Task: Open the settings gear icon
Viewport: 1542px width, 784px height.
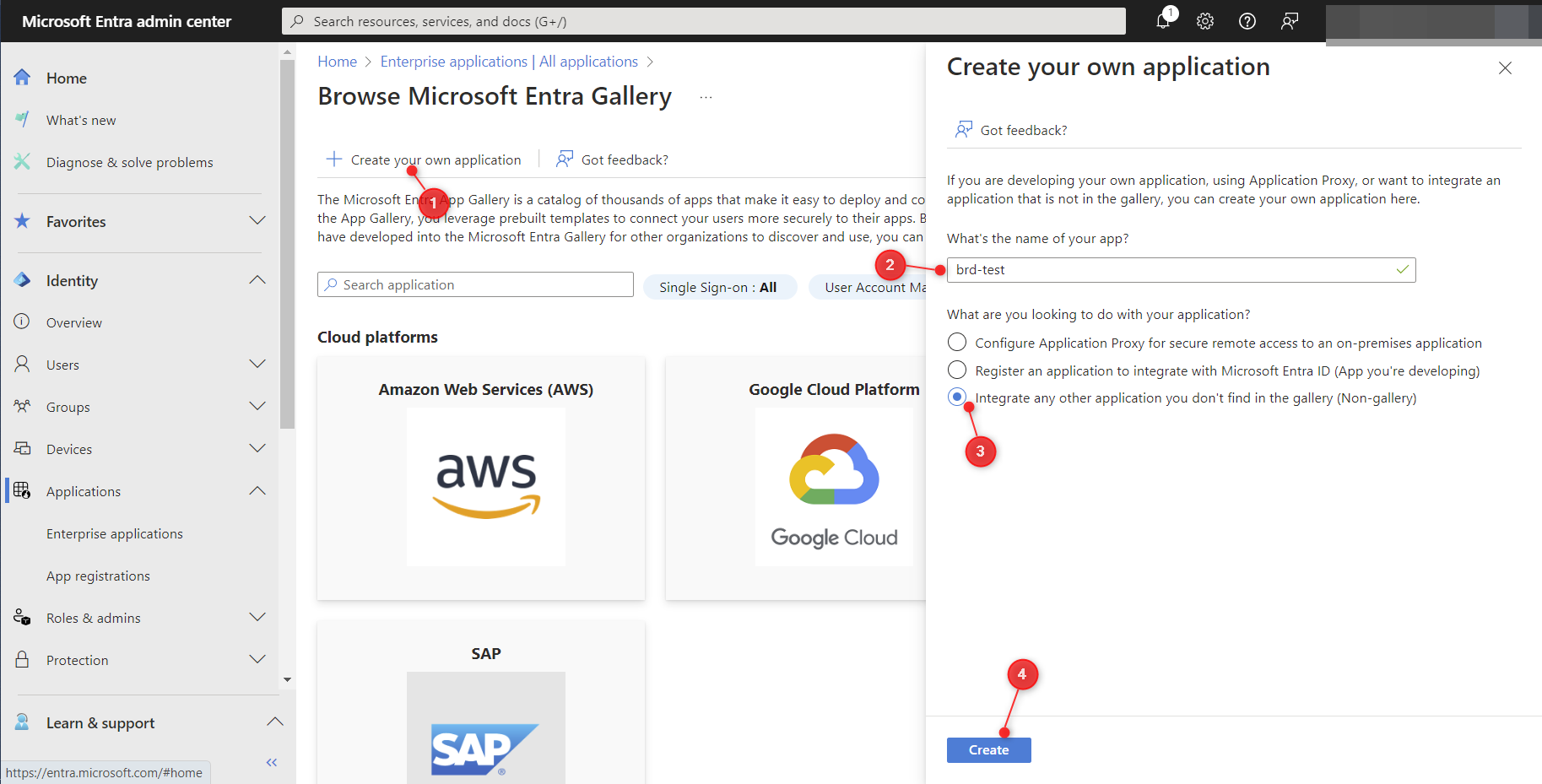Action: coord(1205,21)
